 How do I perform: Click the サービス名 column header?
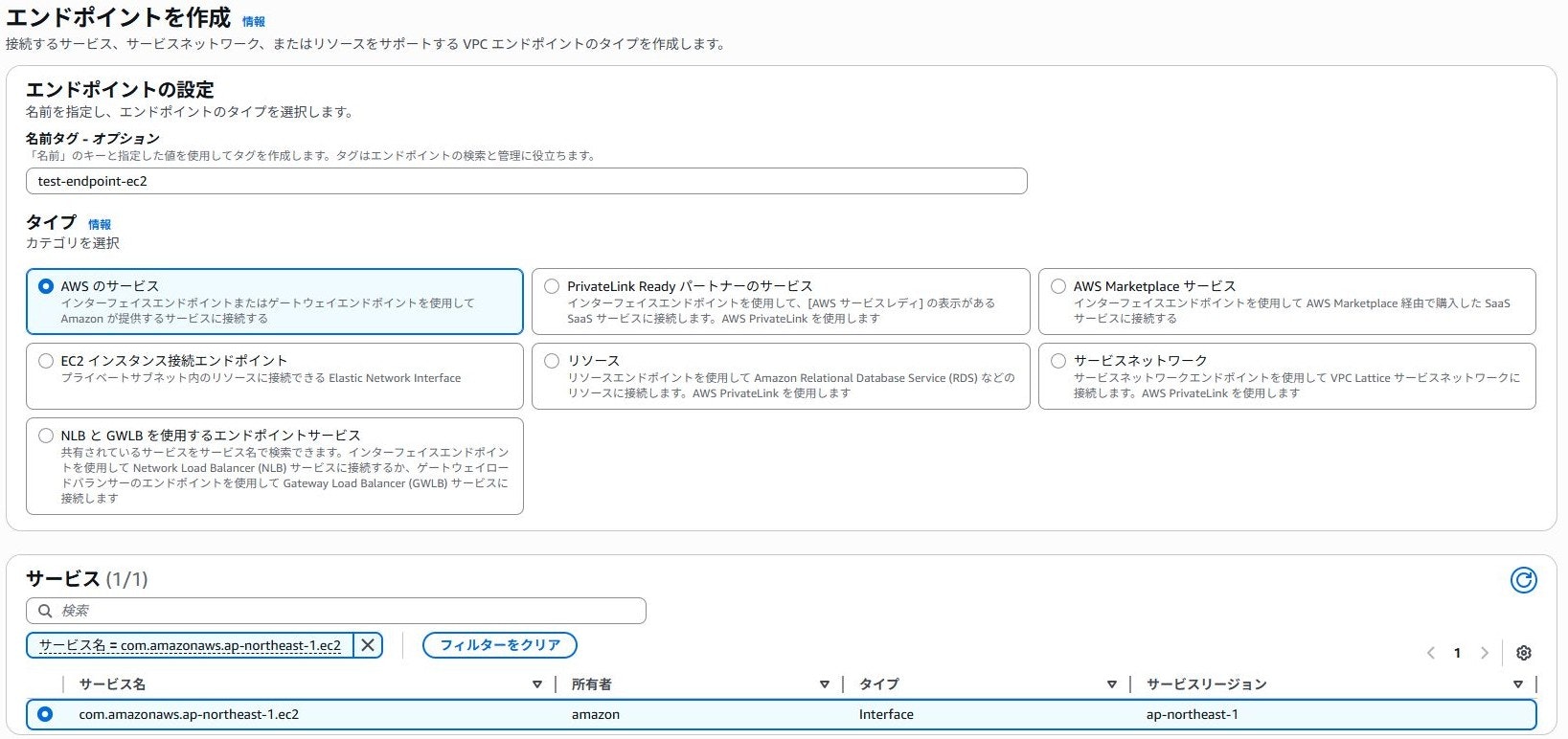coord(112,684)
